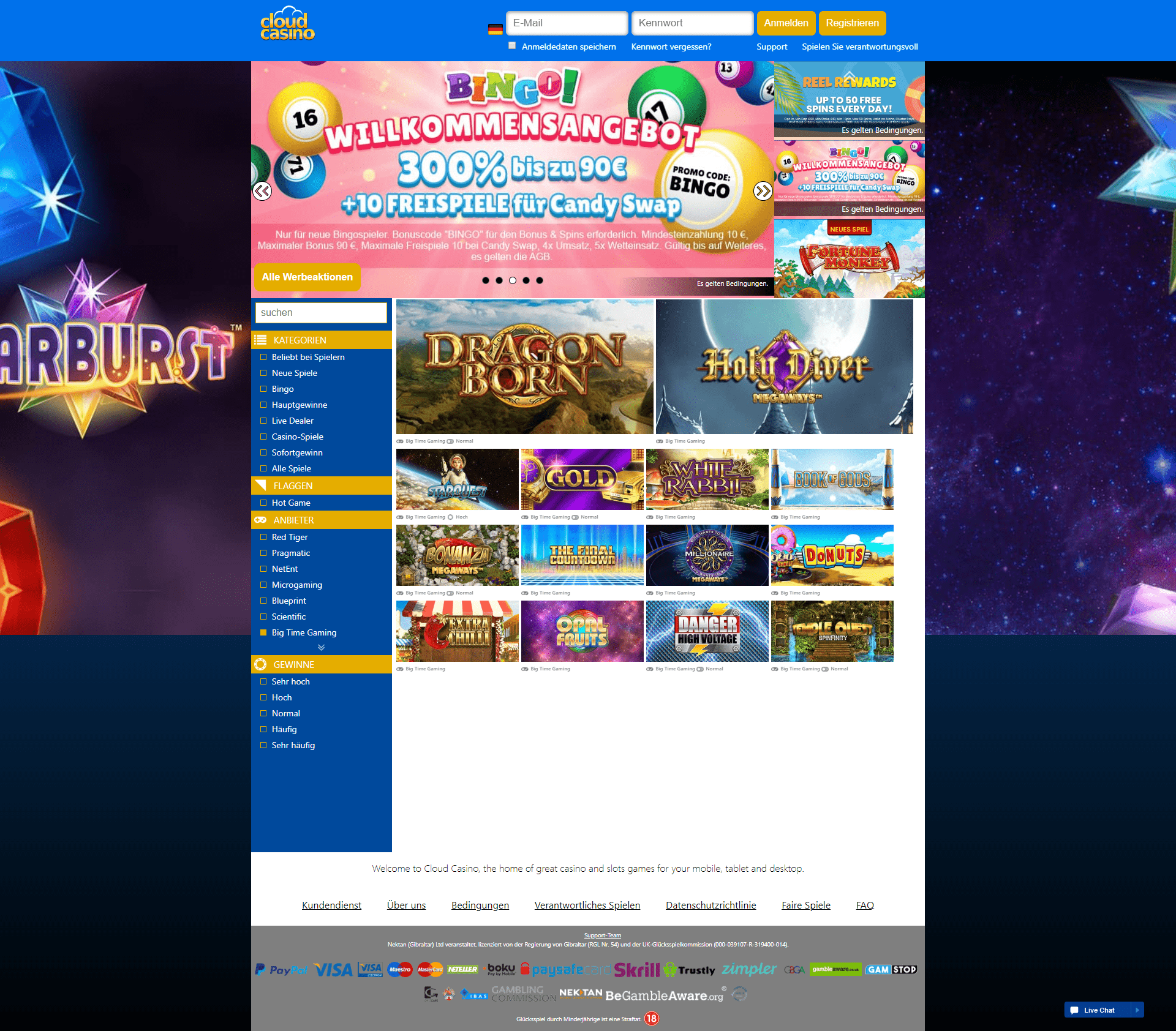Open the Dragon Born game thumbnail
This screenshot has width=1176, height=1031.
click(524, 366)
